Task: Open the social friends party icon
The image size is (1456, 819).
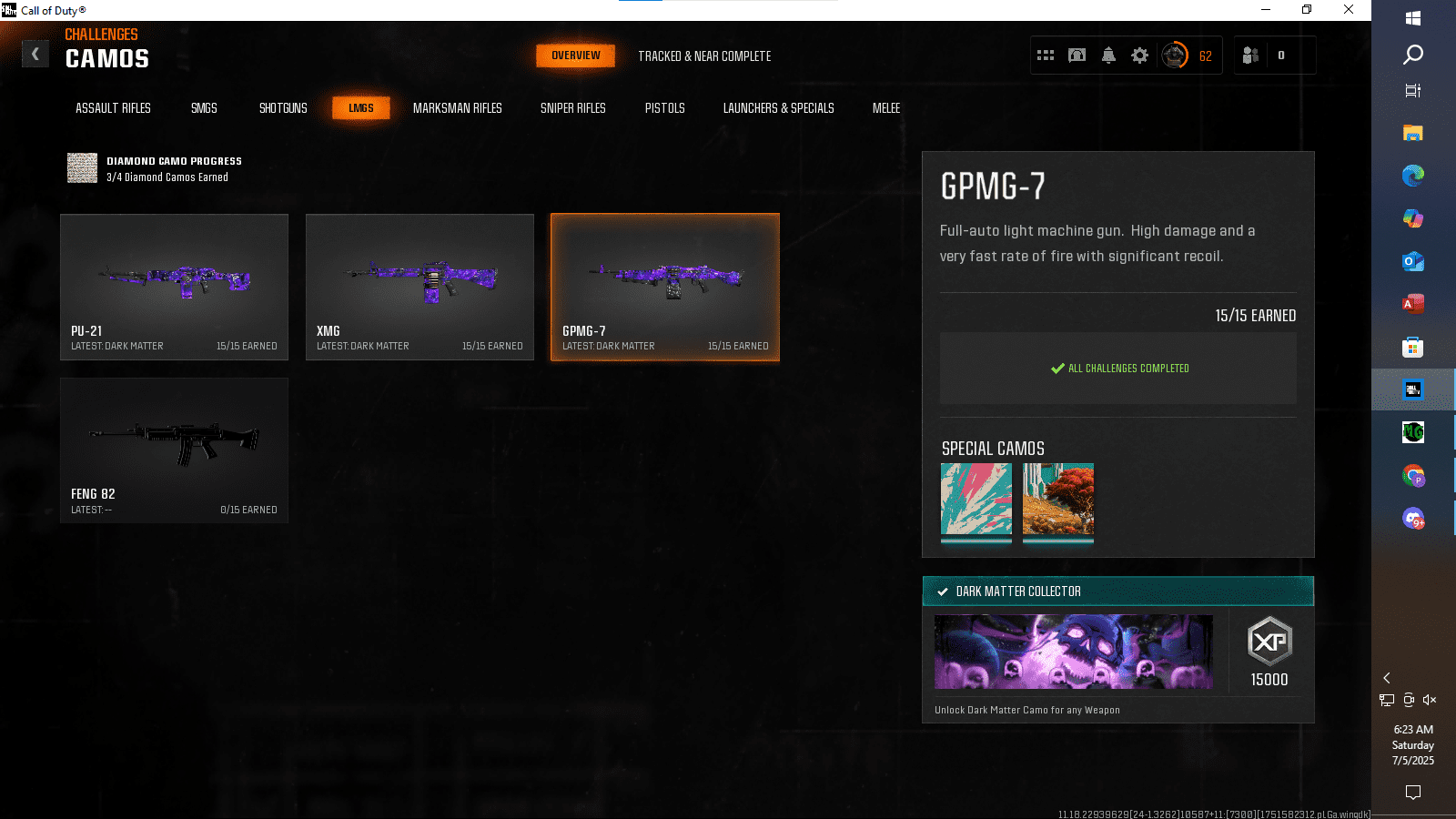Action: click(1250, 56)
